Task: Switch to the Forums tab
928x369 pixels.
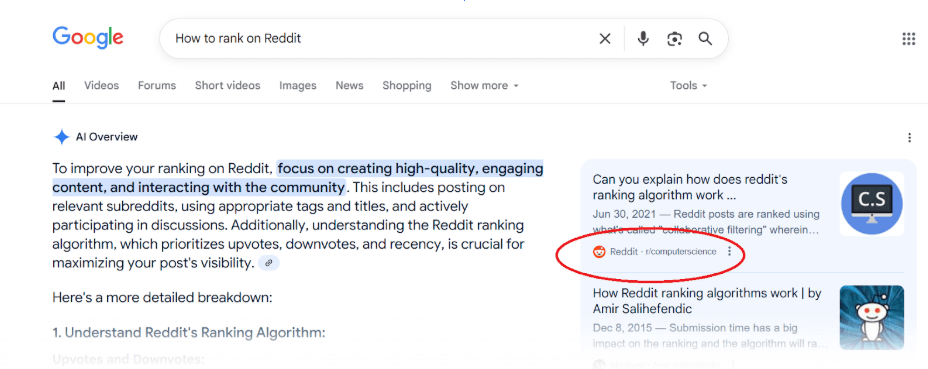Action: point(157,86)
